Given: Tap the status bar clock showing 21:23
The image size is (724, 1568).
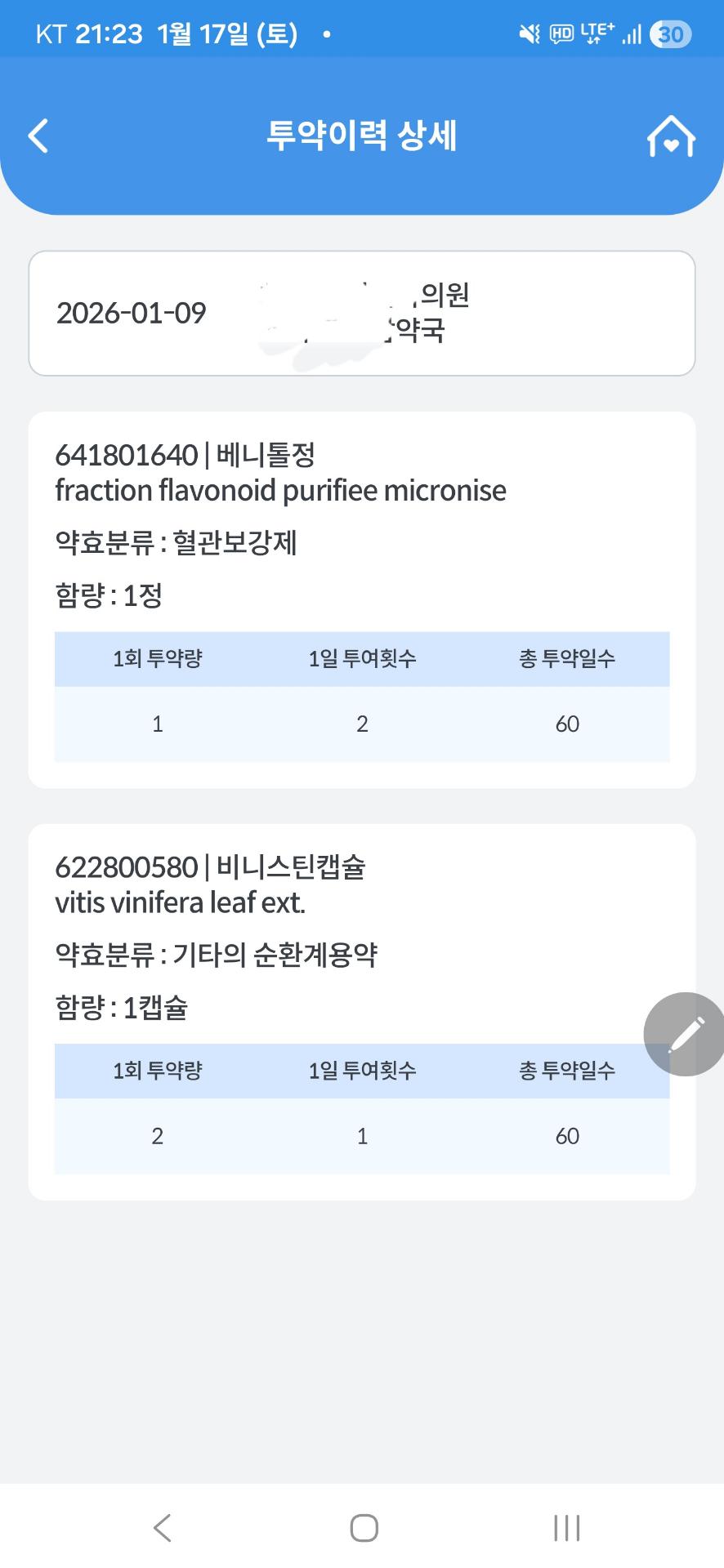Looking at the screenshot, I should tap(109, 34).
